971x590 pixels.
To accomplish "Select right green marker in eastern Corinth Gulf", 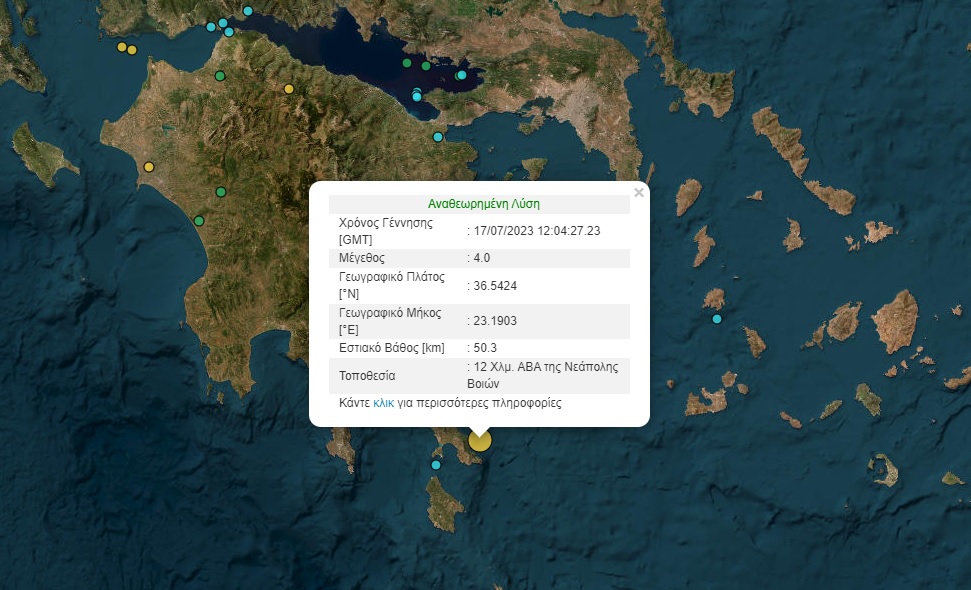I will 426,66.
